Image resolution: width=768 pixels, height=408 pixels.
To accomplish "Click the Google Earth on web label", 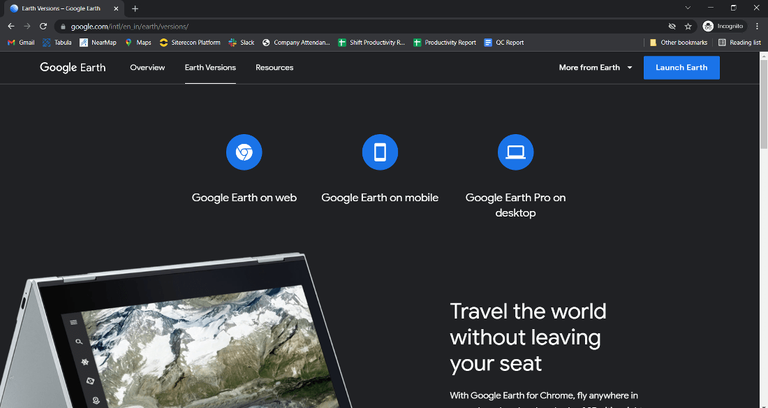I will (244, 198).
